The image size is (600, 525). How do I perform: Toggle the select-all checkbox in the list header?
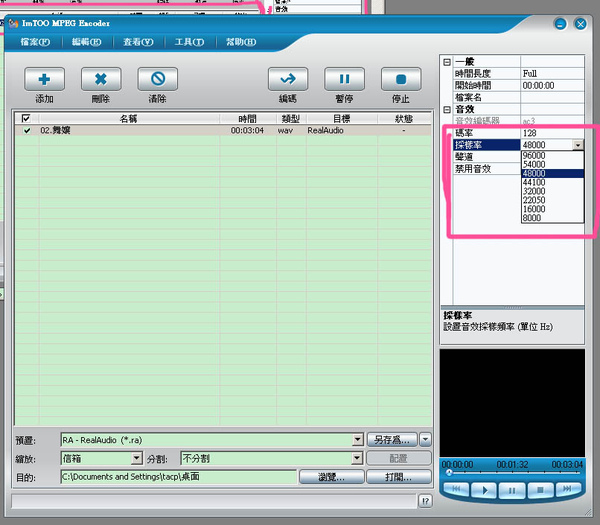point(26,118)
